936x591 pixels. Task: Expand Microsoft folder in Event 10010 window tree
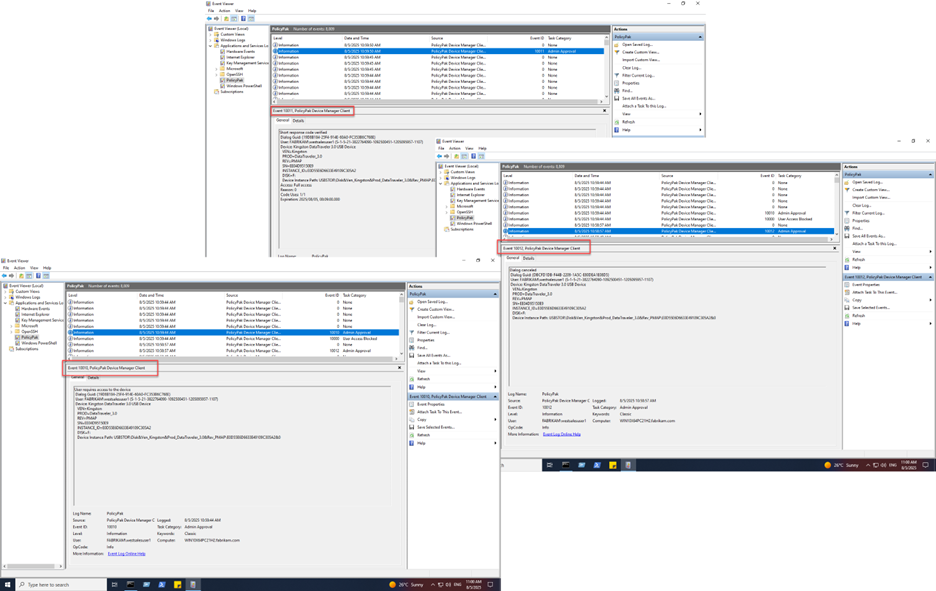12,326
